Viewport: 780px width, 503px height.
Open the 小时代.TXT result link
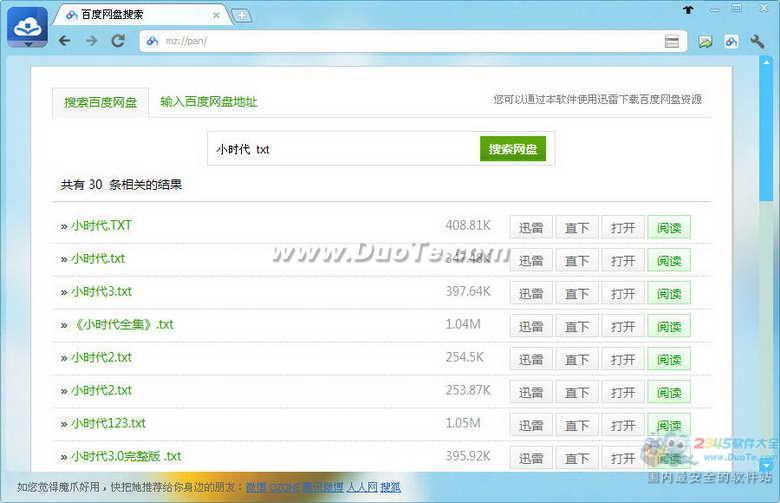click(x=101, y=225)
